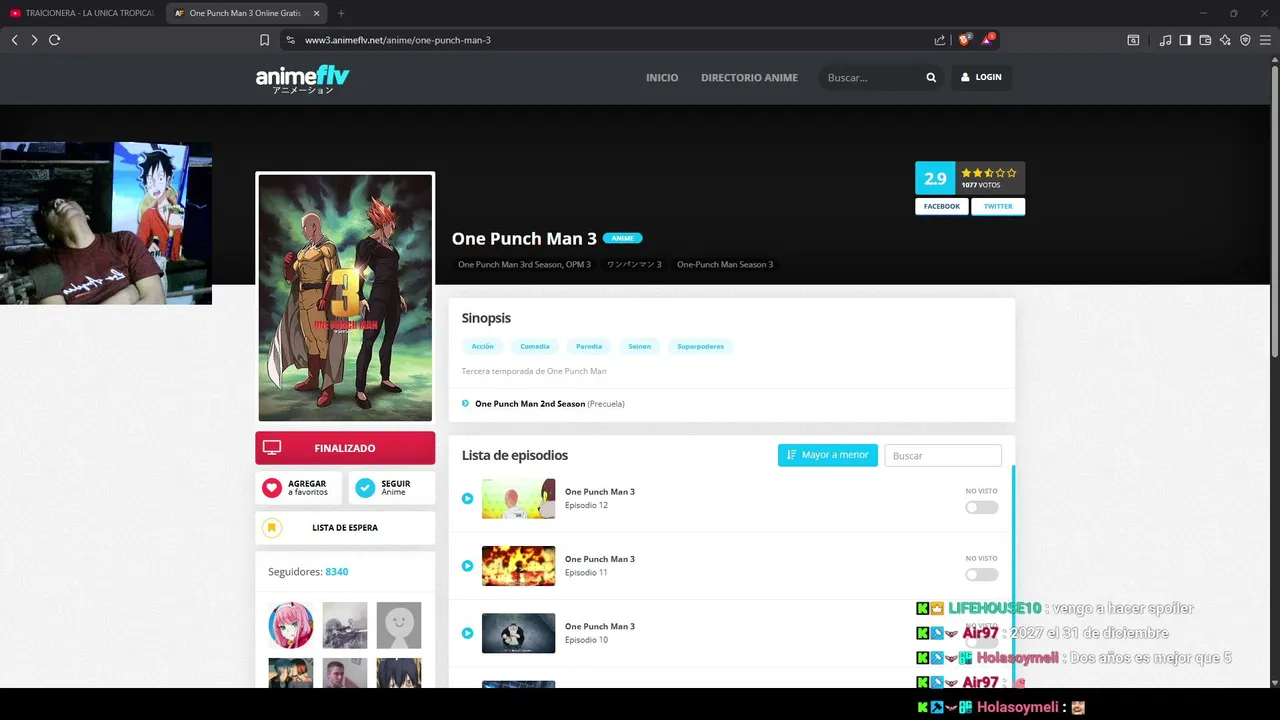This screenshot has height=720, width=1280.
Task: Open the 'Mayor a menor' sort dropdown
Action: pos(828,455)
